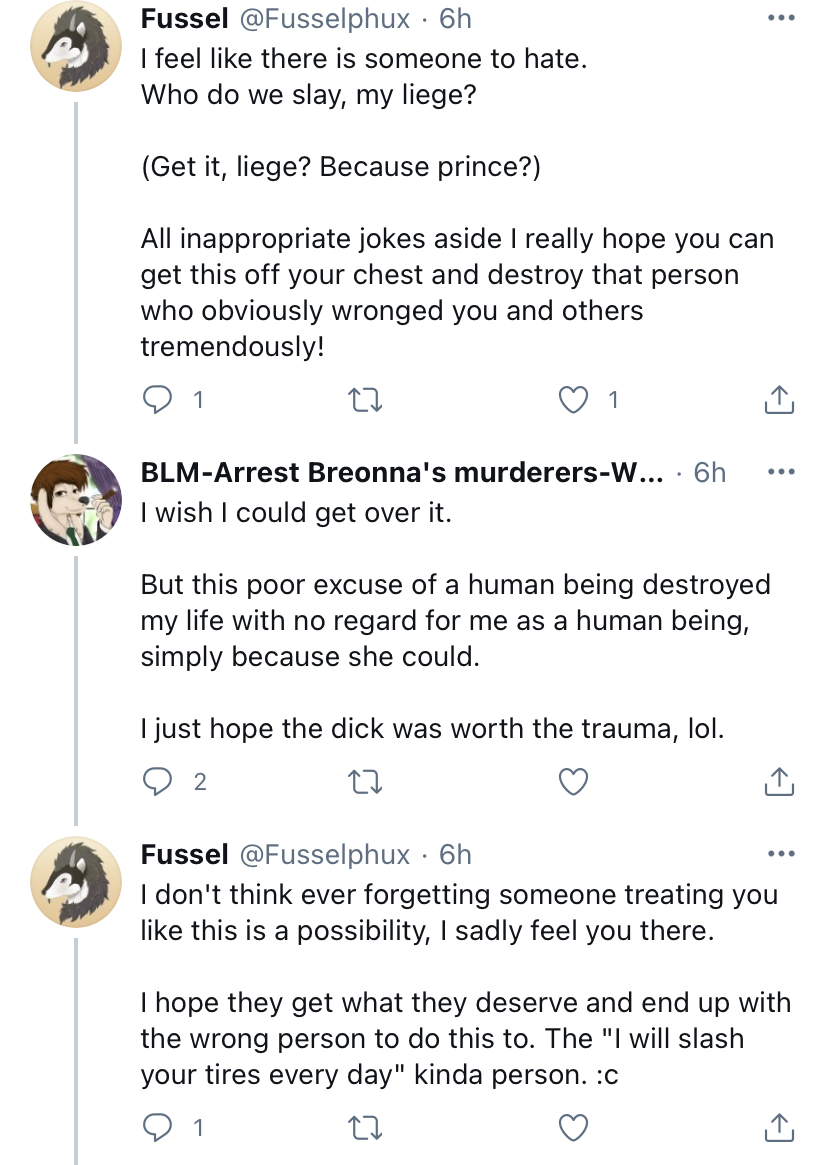Like Fussel's tweet with one like
828x1165 pixels.
573,400
